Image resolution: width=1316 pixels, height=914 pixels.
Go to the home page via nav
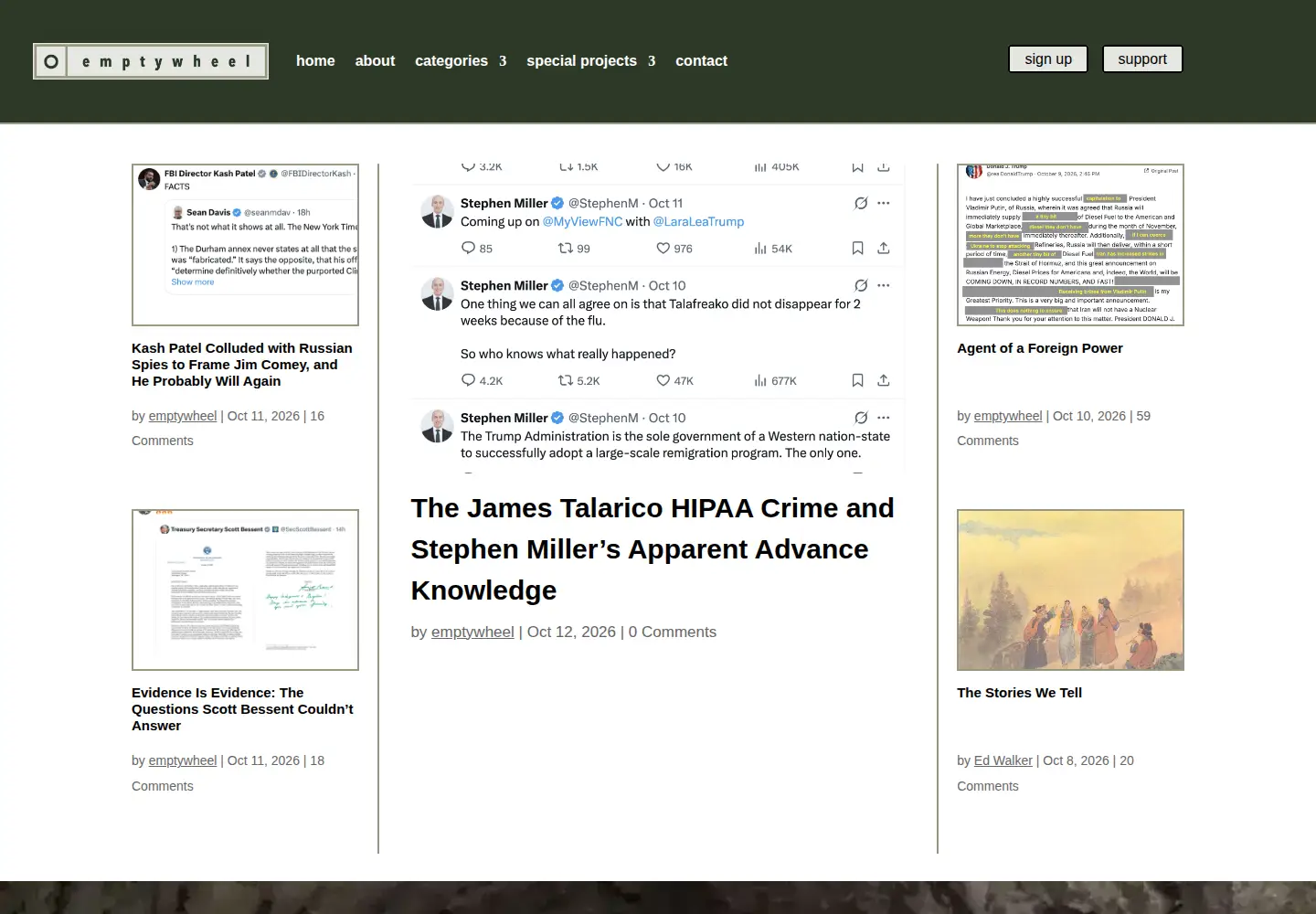[315, 60]
